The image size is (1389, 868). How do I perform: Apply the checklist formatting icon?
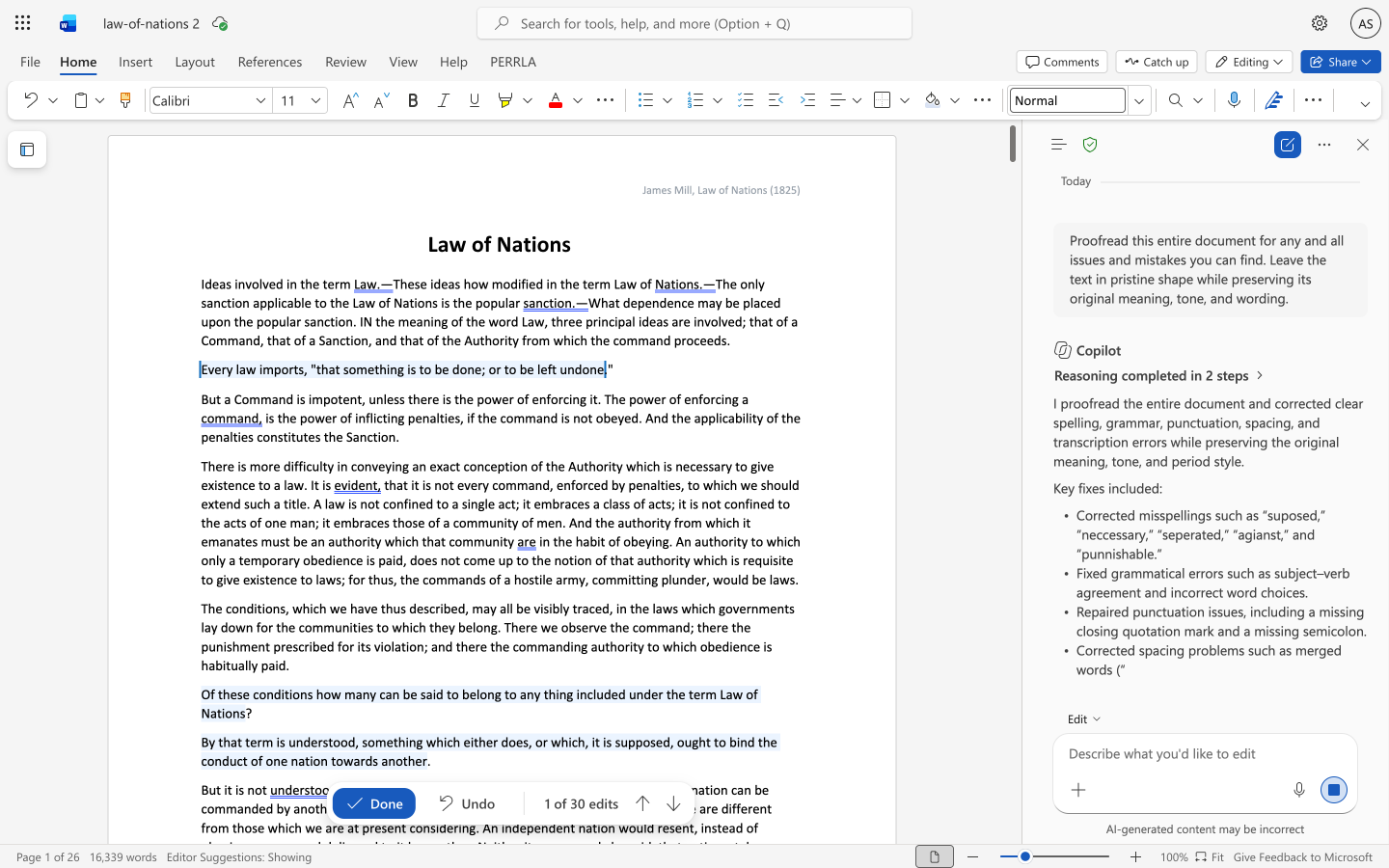pyautogui.click(x=746, y=100)
